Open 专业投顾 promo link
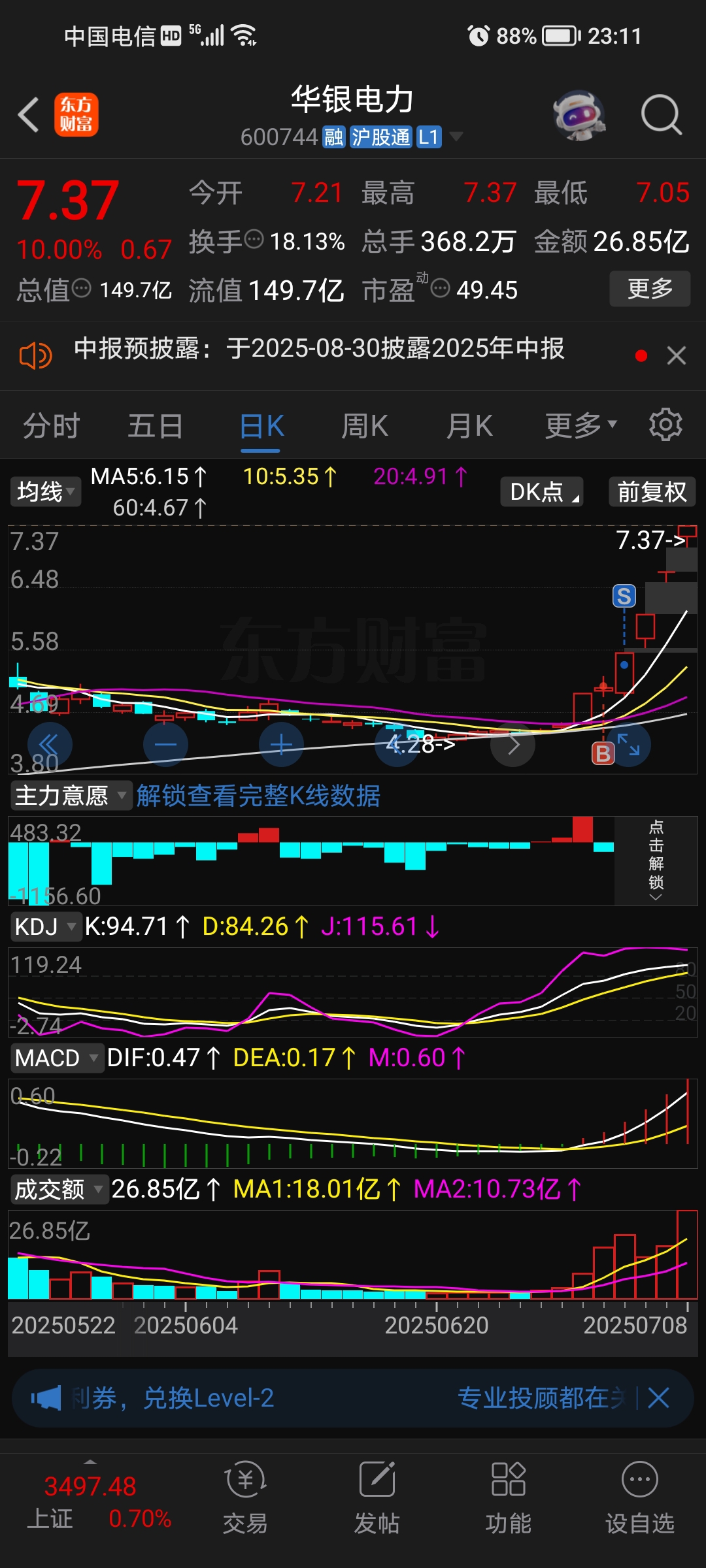Image resolution: width=706 pixels, height=1568 pixels. 541,1398
